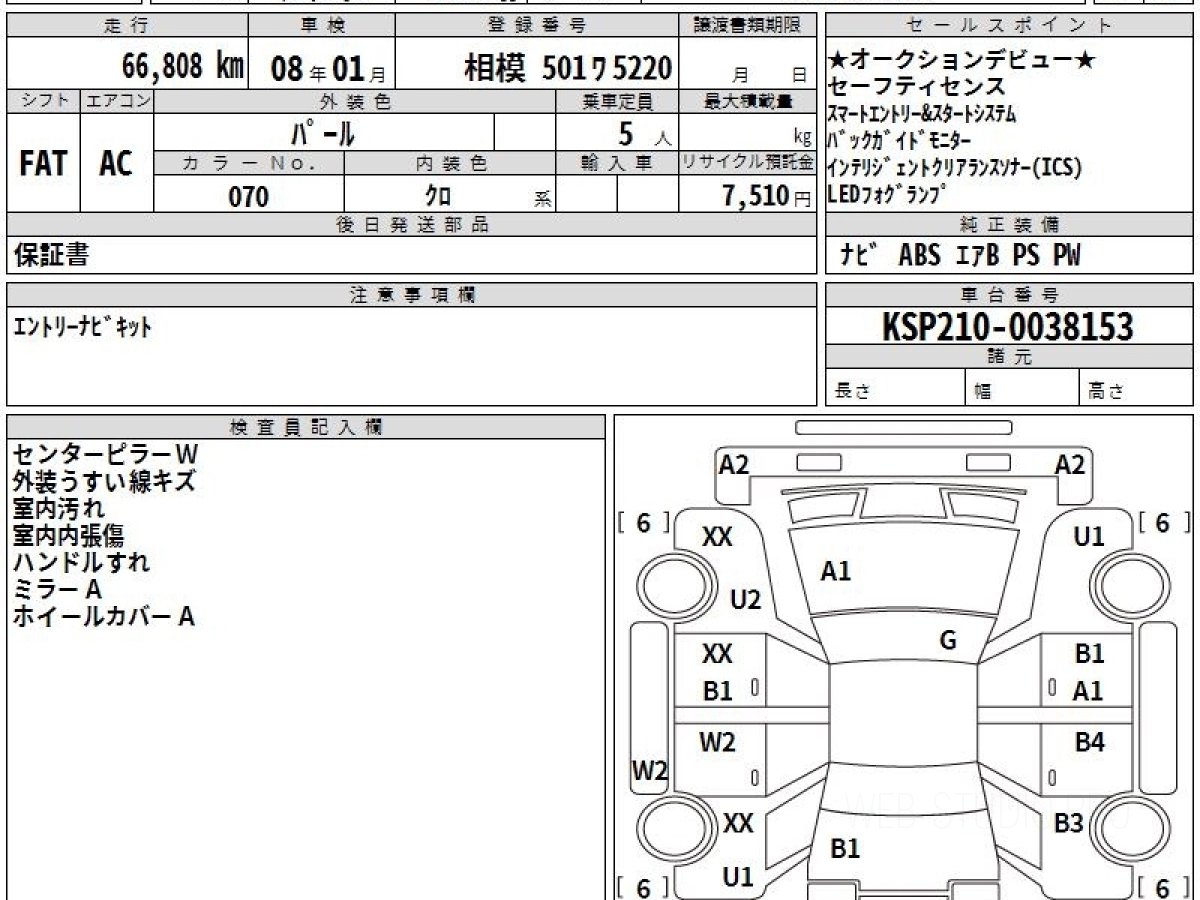Screen dimensions: 1200x900
Task: Select the 外装色 header
Action: pyautogui.click(x=355, y=101)
